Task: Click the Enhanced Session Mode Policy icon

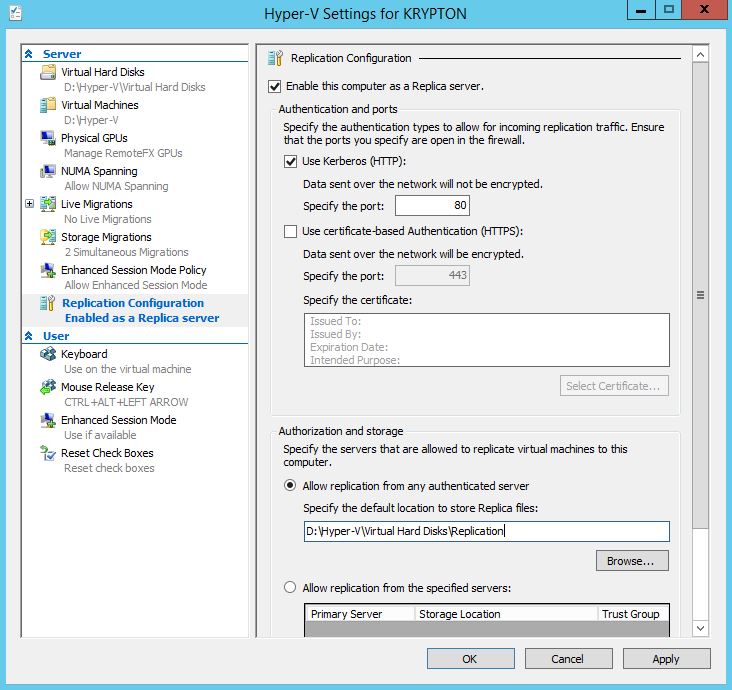Action: (x=48, y=270)
